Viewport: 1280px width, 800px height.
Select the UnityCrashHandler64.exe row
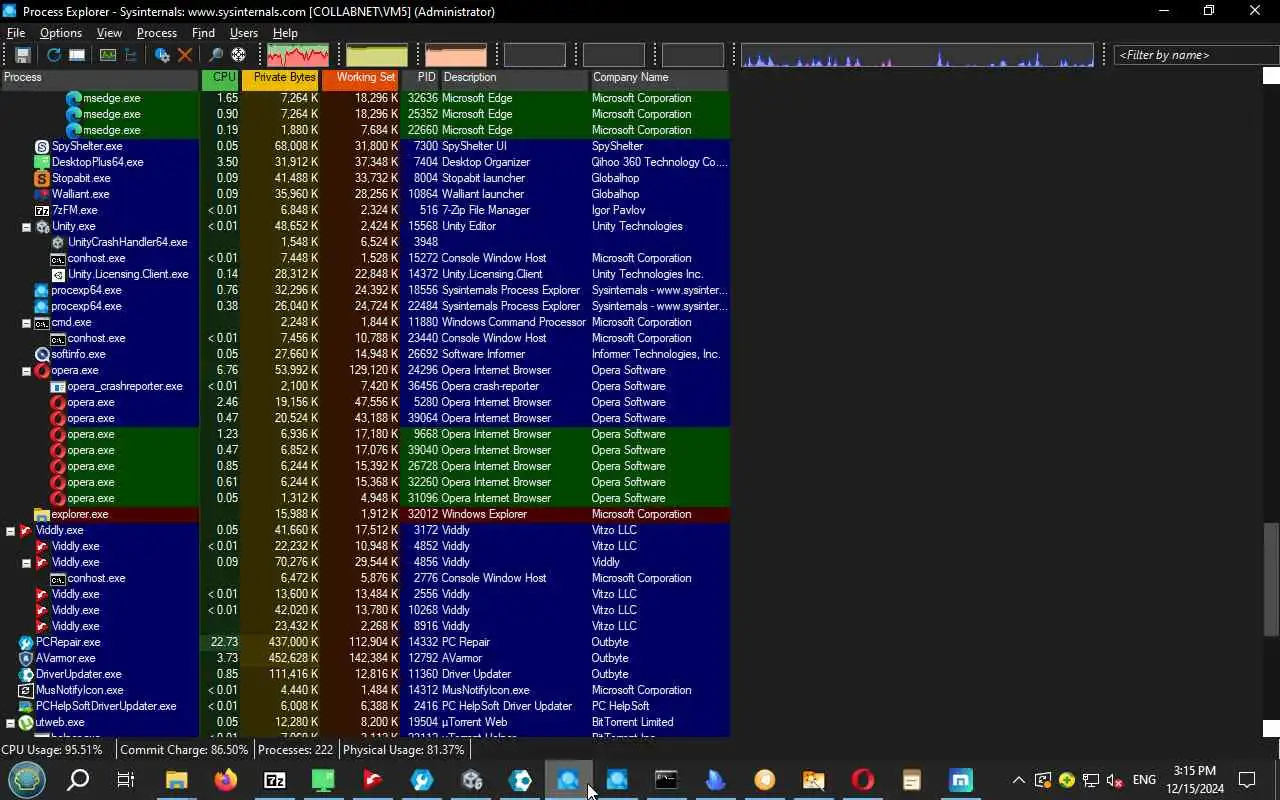pos(365,242)
